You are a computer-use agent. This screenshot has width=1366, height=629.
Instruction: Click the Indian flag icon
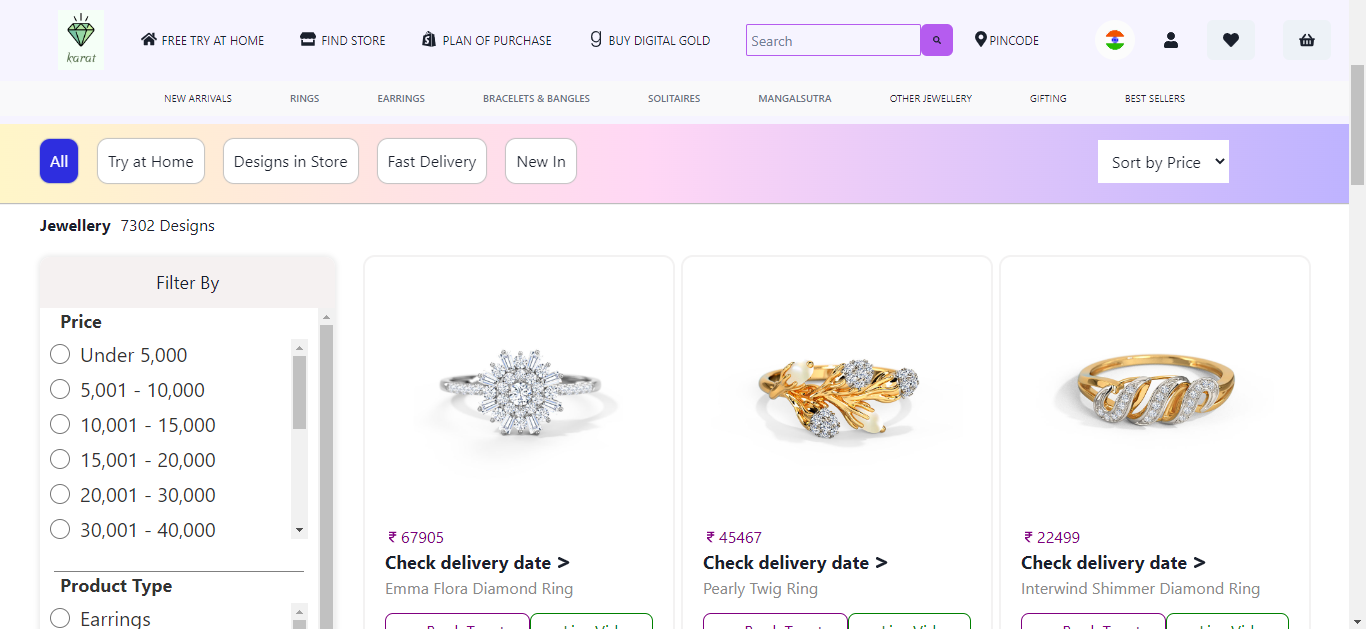coord(1114,39)
